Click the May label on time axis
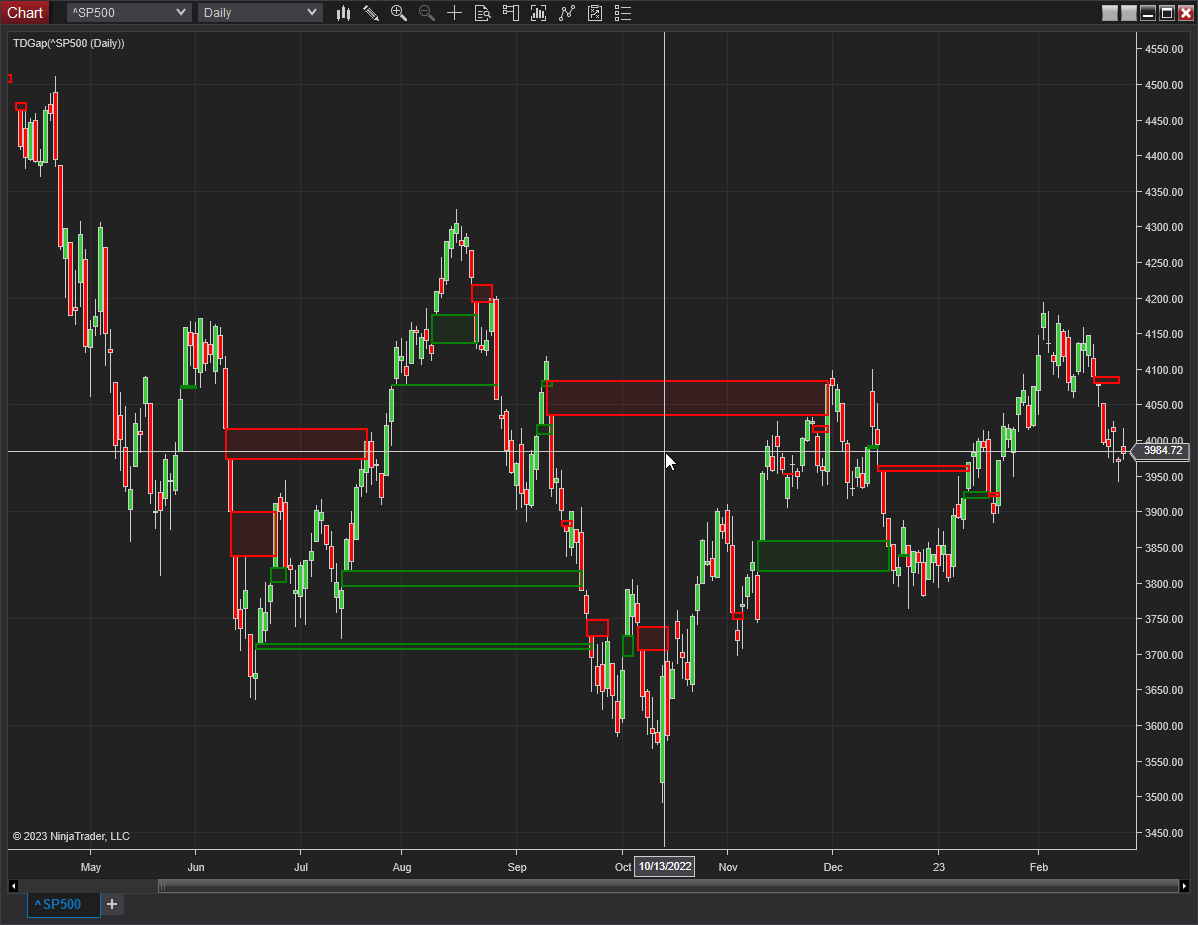Viewport: 1198px width, 925px height. click(x=91, y=867)
